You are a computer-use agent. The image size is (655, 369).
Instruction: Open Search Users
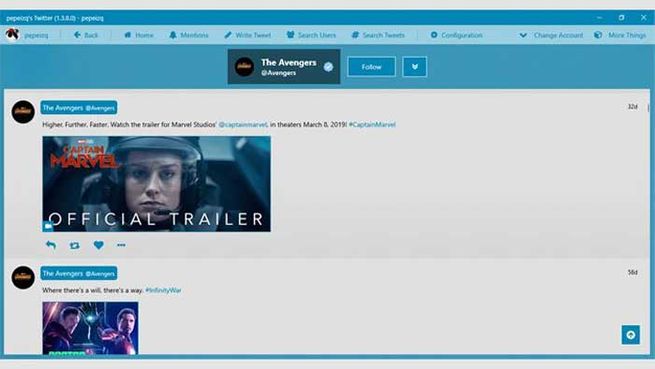coord(311,35)
